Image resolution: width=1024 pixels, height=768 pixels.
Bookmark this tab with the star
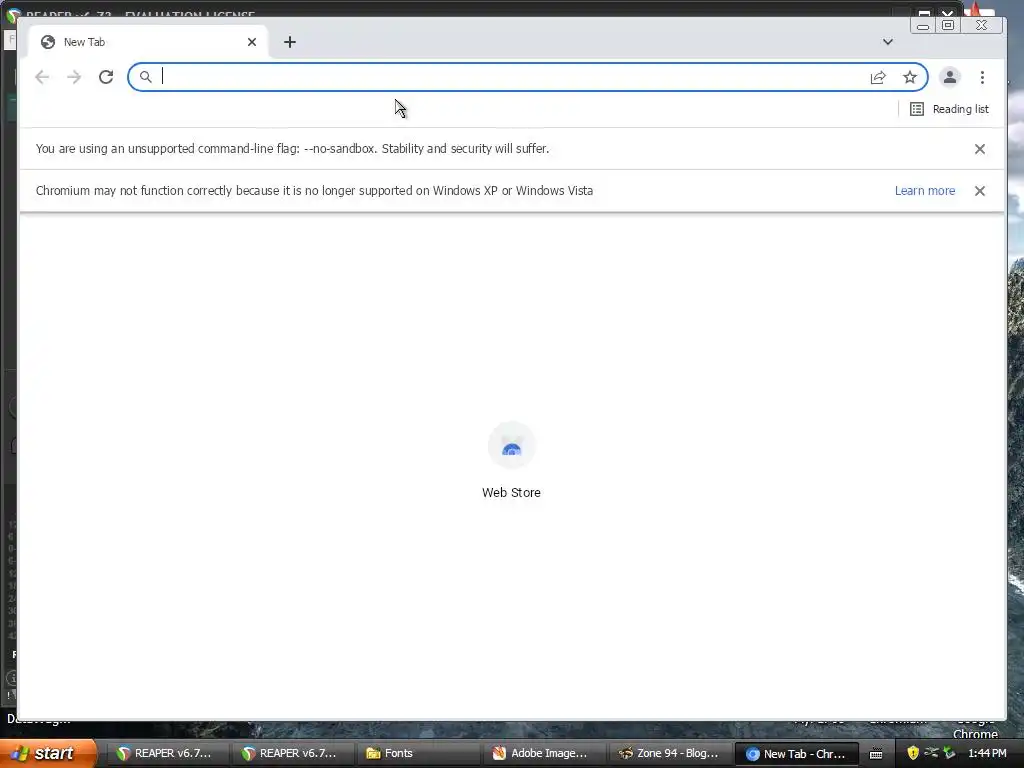point(910,77)
